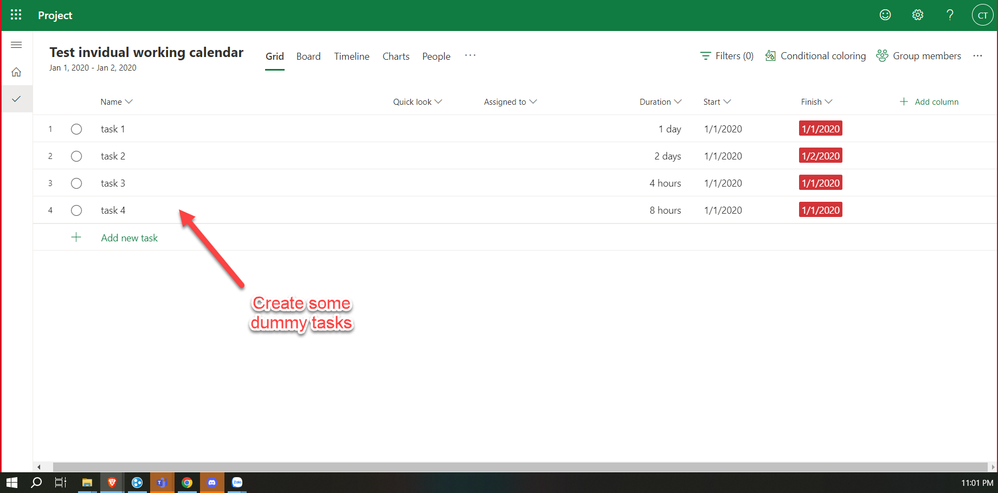Click the 2 days duration cell

[x=667, y=156]
